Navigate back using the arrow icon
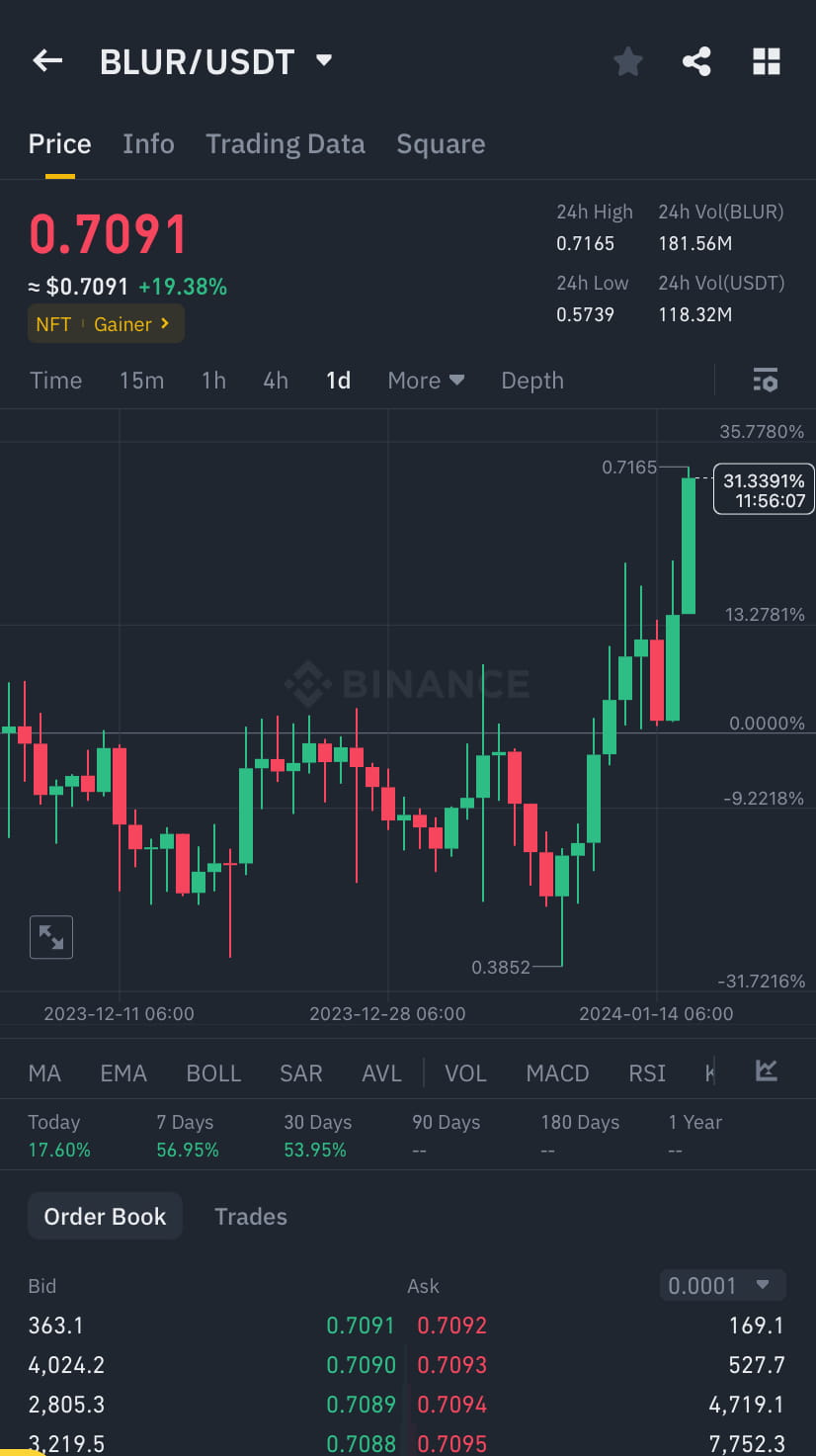This screenshot has height=1456, width=816. tap(46, 60)
